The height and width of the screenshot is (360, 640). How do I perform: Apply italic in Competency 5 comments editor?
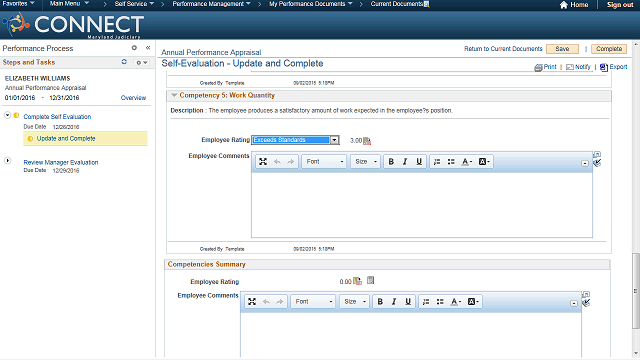(x=405, y=162)
